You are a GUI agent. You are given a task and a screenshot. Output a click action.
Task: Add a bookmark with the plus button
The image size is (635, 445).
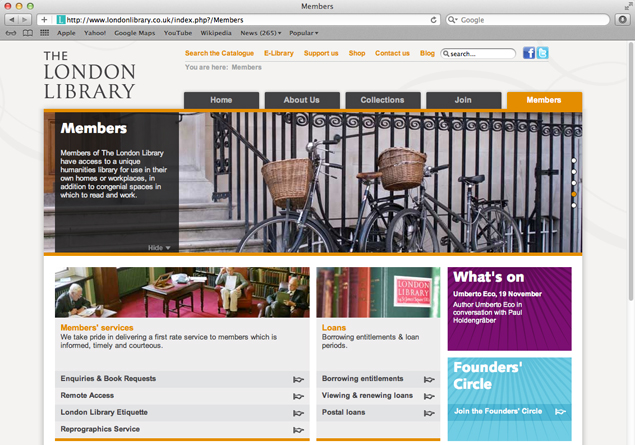[x=44, y=19]
